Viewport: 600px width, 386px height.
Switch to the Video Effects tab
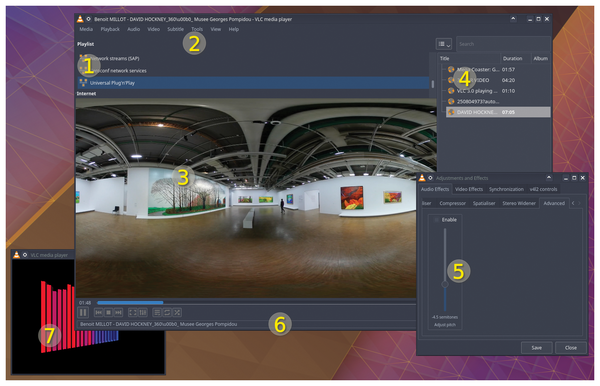469,189
